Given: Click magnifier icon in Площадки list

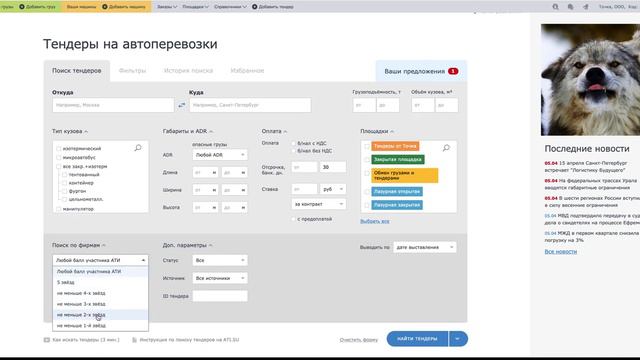Looking at the screenshot, I should [x=446, y=148].
